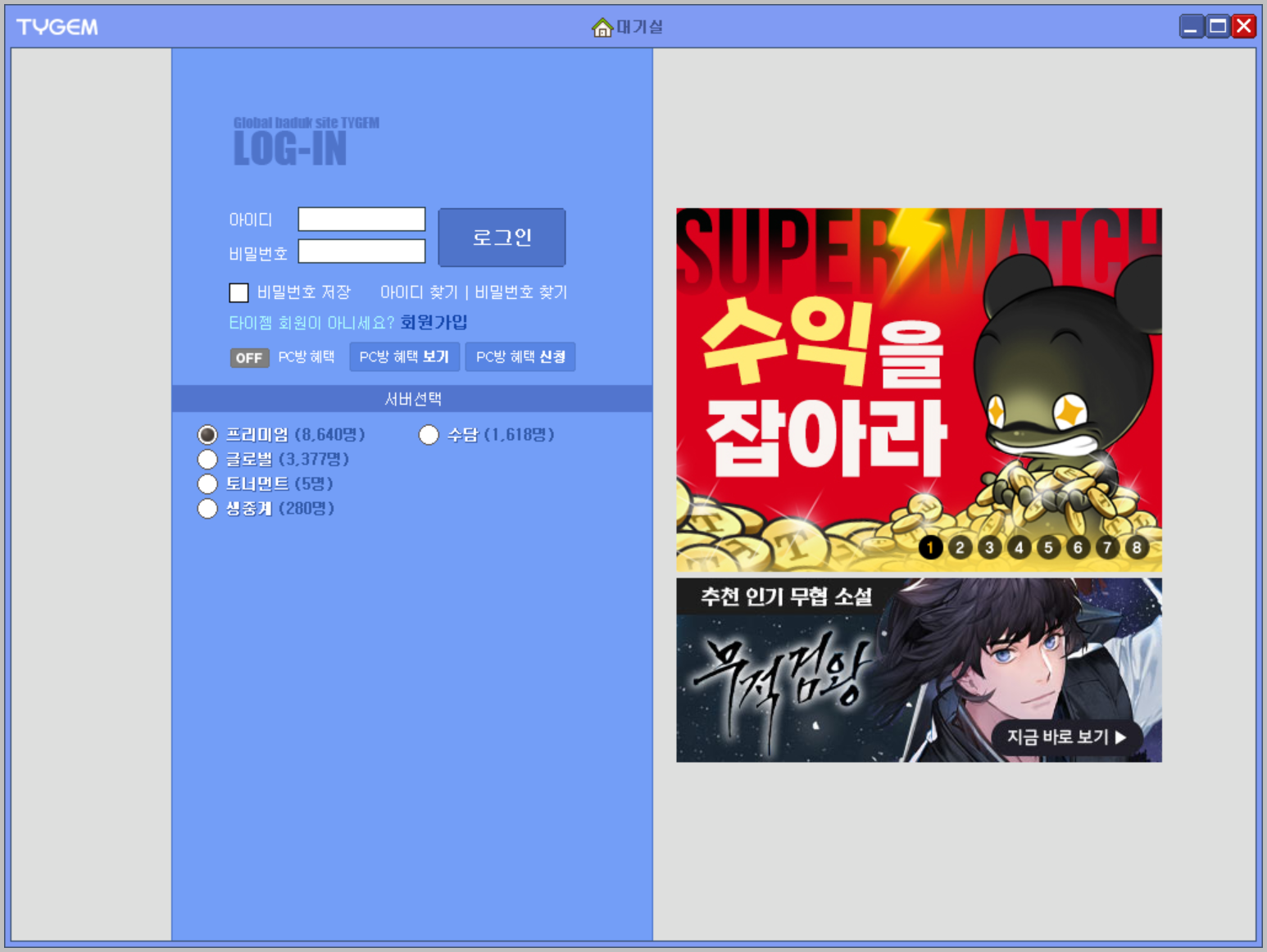Click the 서버선택 header bar
The image size is (1267, 952).
coord(412,399)
